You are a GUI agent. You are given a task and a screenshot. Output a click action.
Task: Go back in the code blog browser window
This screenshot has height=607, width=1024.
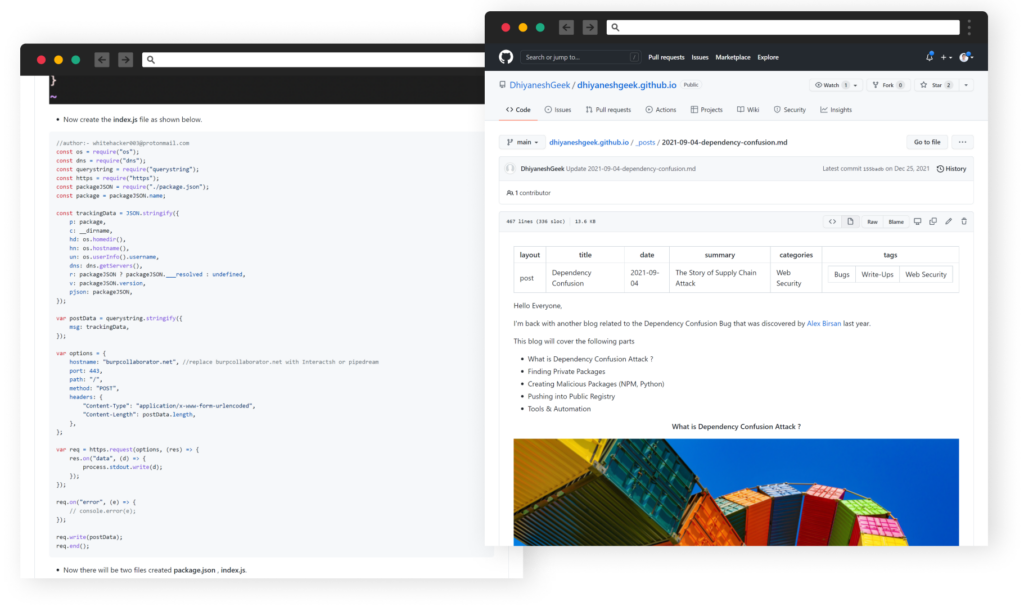[x=102, y=59]
